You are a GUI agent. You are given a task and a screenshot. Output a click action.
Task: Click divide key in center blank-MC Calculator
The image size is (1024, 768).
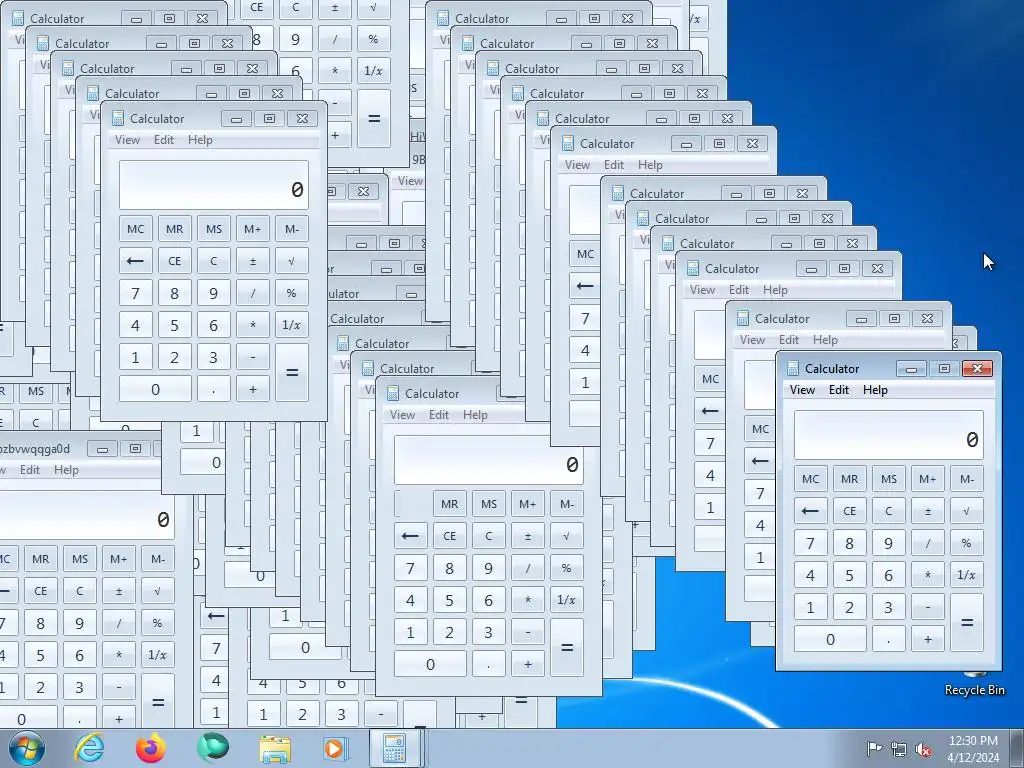pos(528,568)
